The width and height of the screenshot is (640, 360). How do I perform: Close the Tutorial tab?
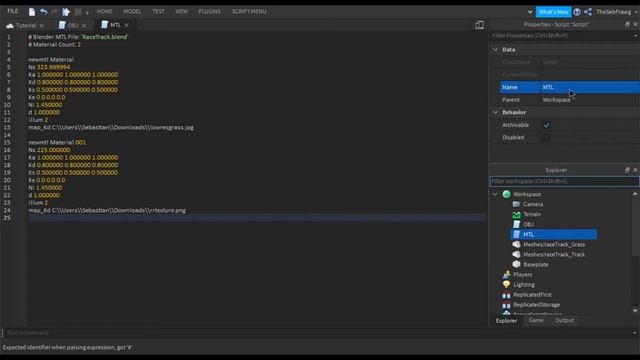42,26
